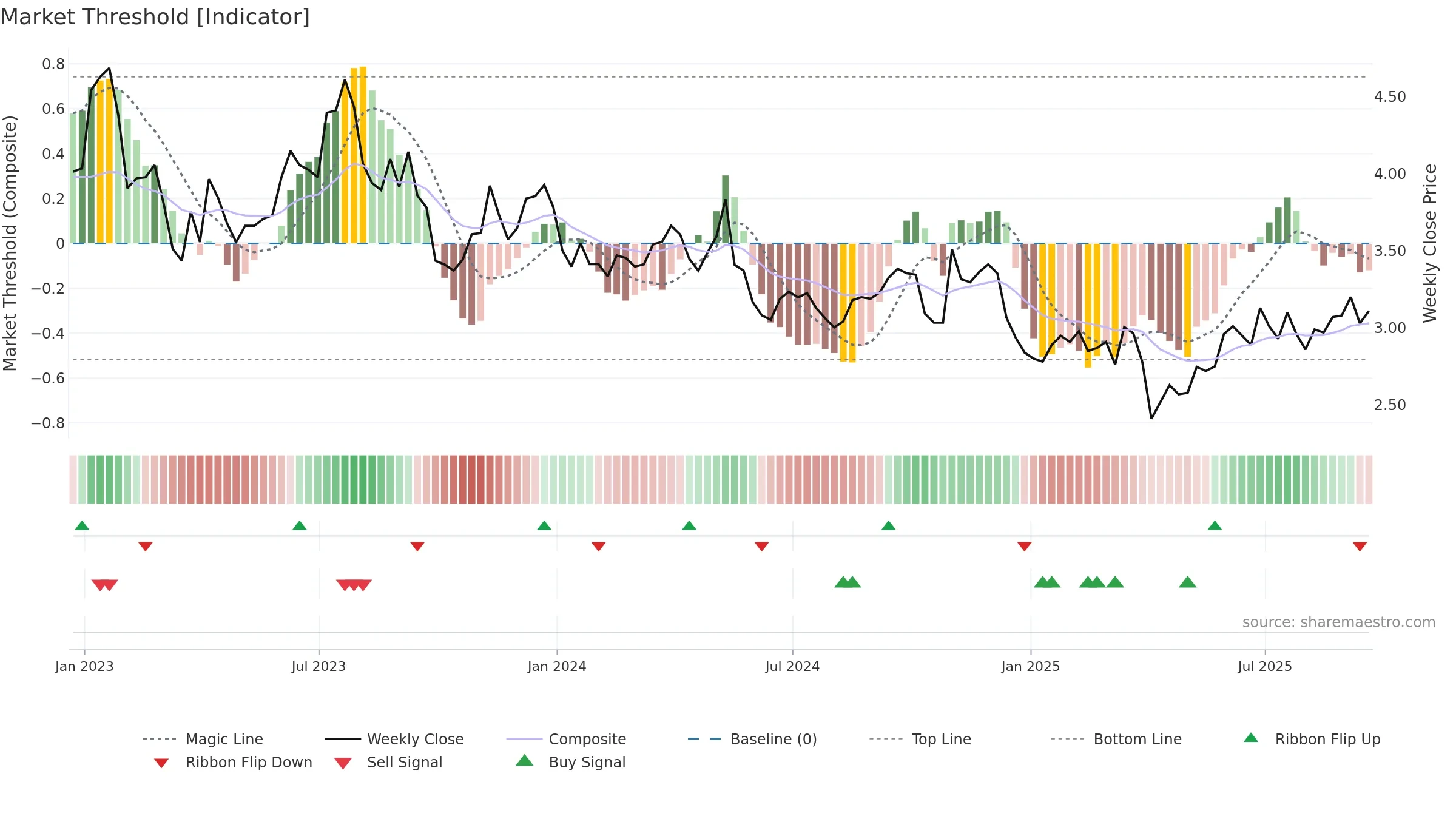Click the Ribbon Flip Down marker before Jul 2024

762,547
